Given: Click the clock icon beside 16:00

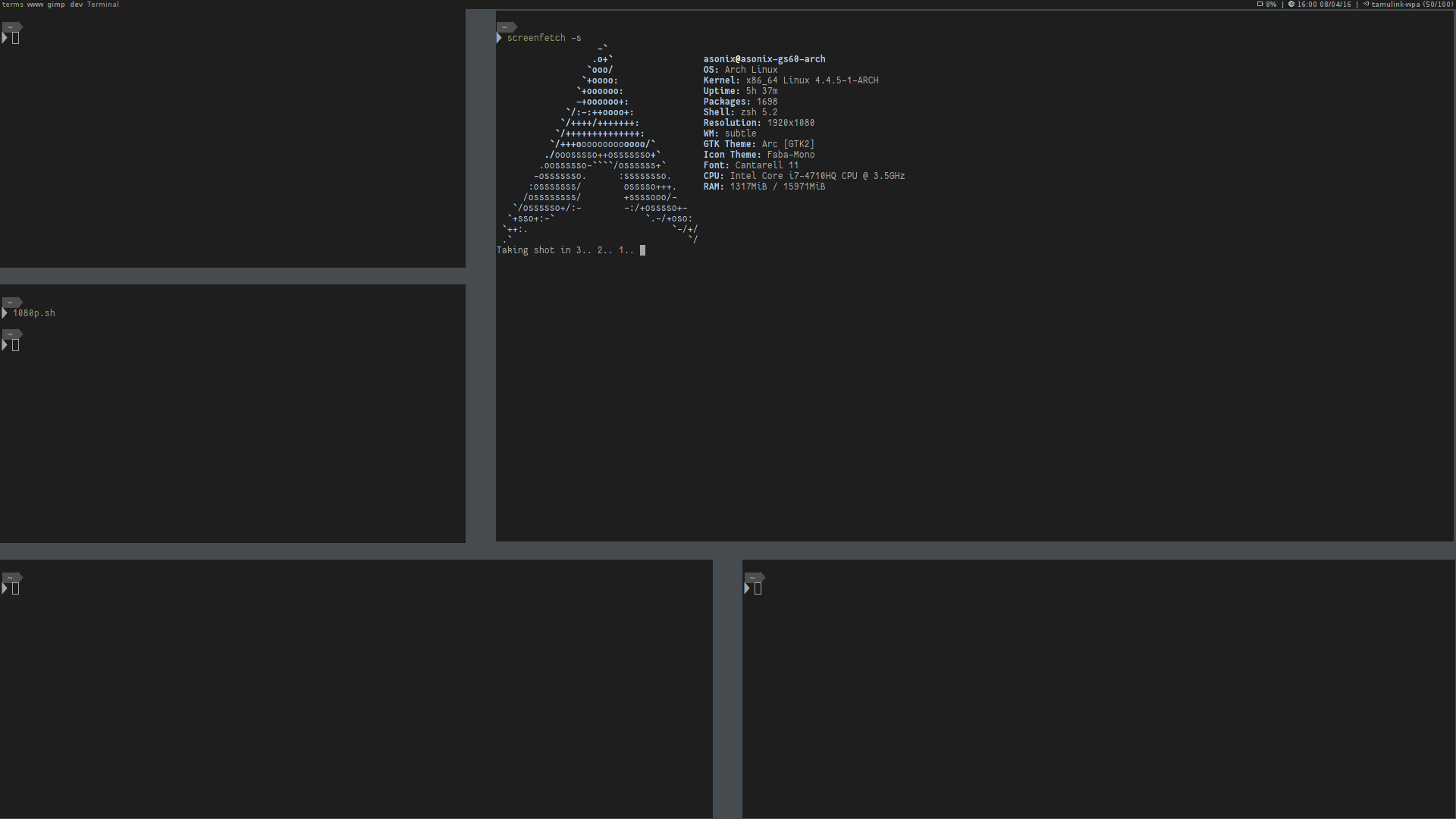Looking at the screenshot, I should 1291,4.
